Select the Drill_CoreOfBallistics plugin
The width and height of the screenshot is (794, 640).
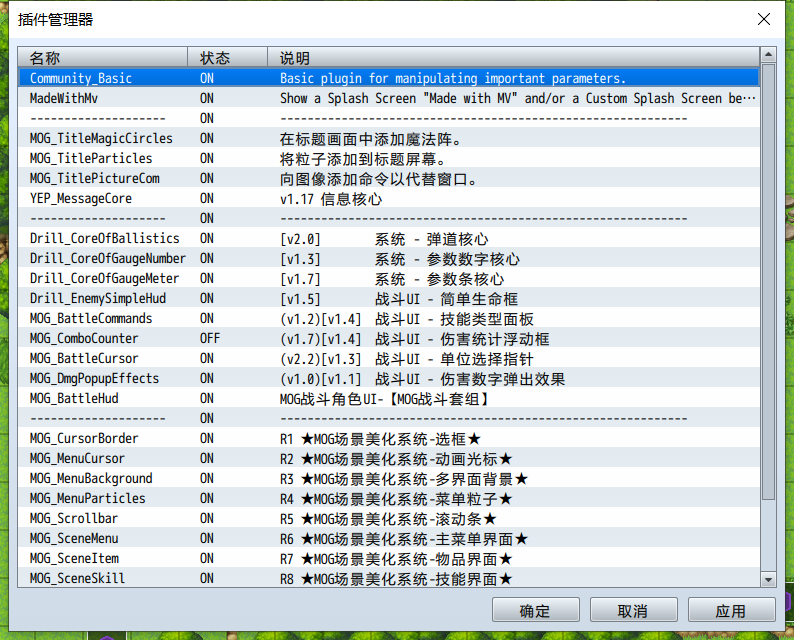(x=389, y=238)
